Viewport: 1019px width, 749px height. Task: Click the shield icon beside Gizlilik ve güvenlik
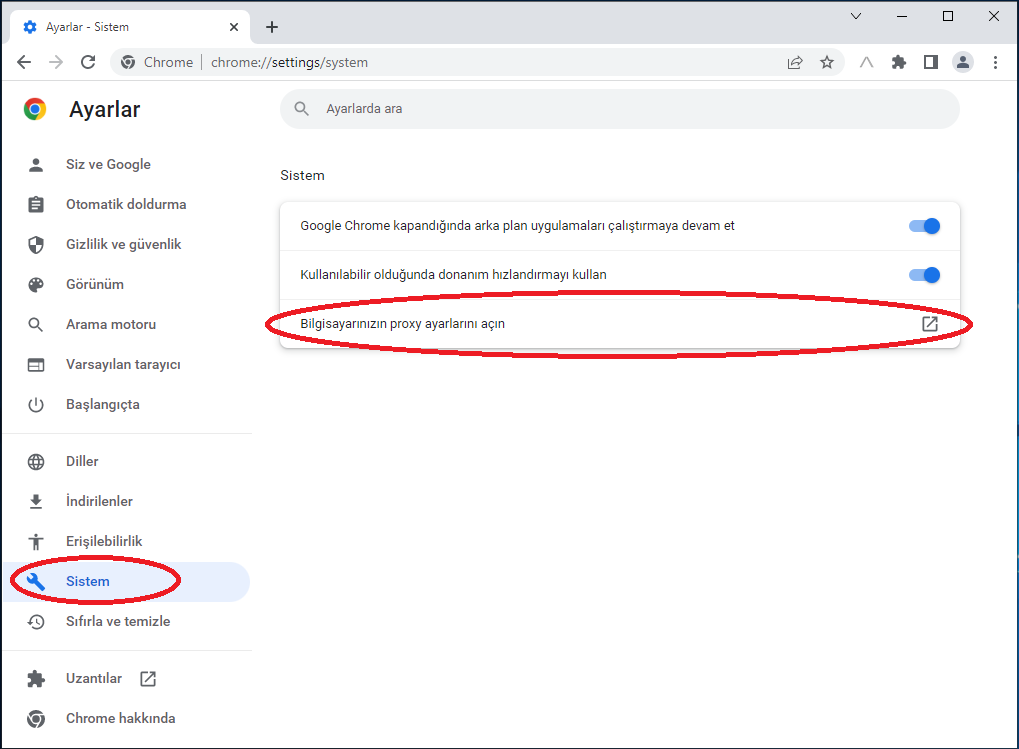[x=36, y=244]
